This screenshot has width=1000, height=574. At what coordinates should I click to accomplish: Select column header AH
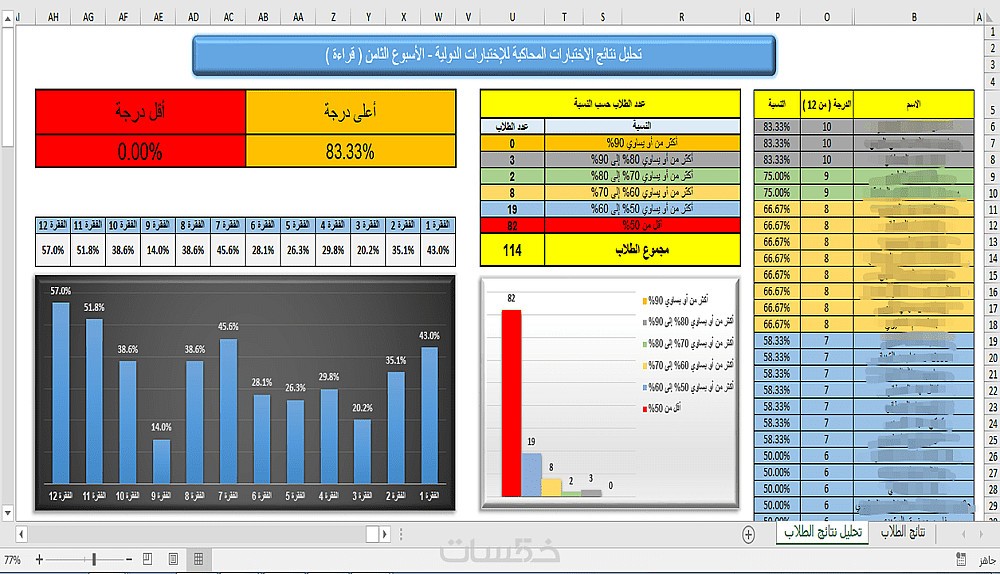pos(54,17)
